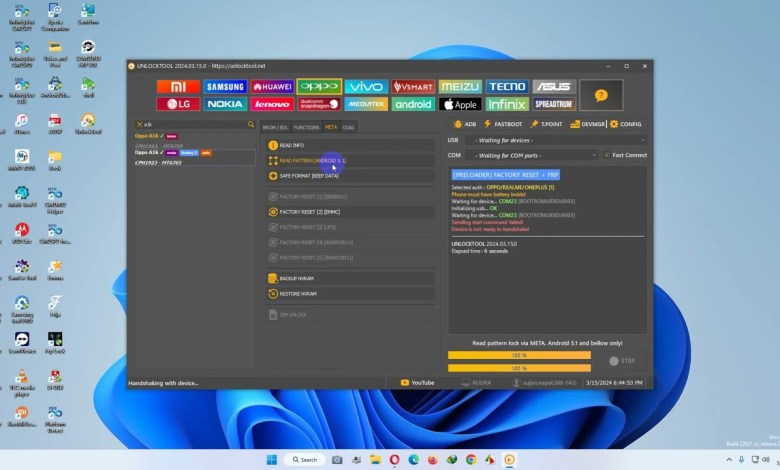Switch to the FUNCTIONS tab

tap(306, 127)
